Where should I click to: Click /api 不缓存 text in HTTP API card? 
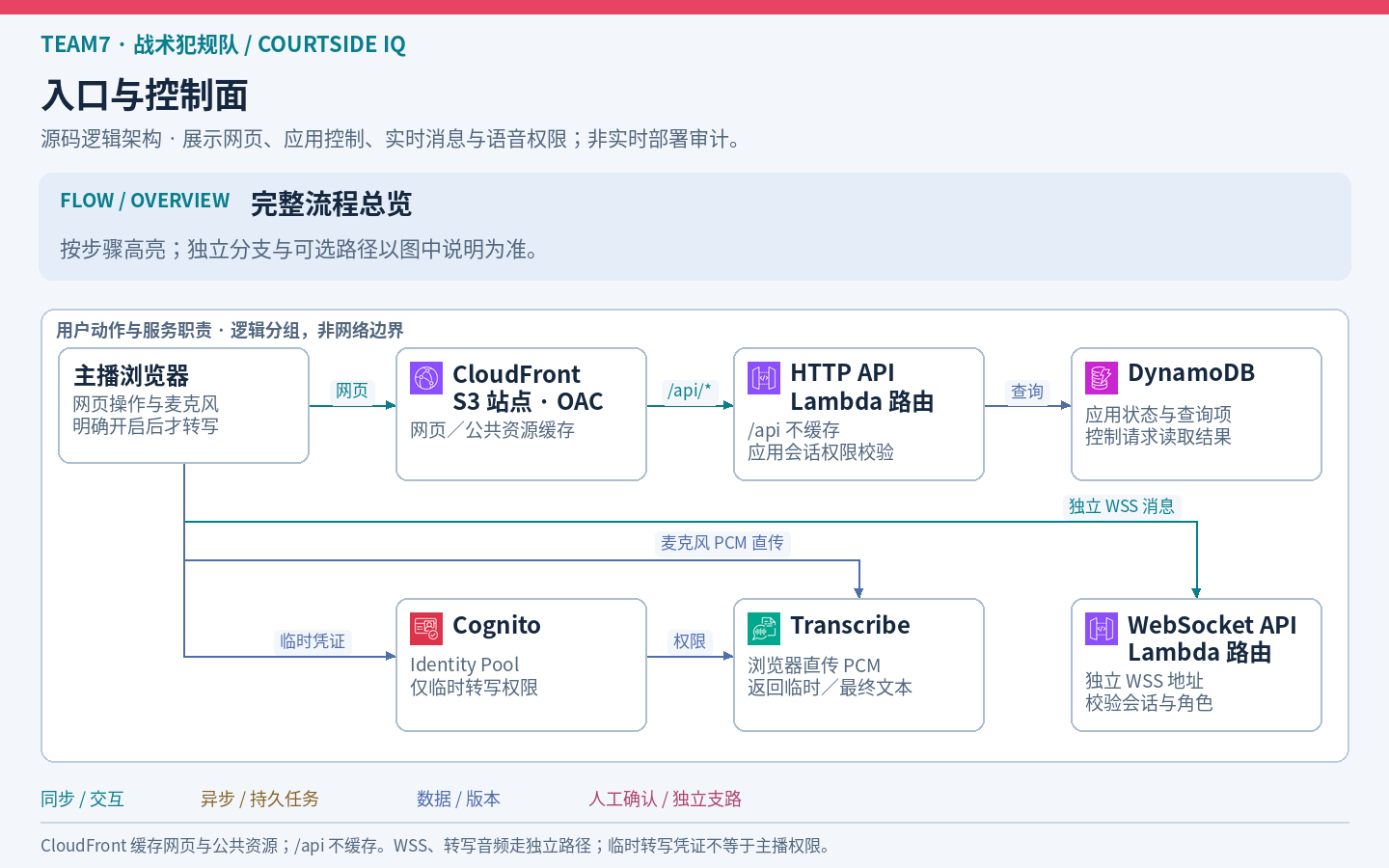click(794, 430)
